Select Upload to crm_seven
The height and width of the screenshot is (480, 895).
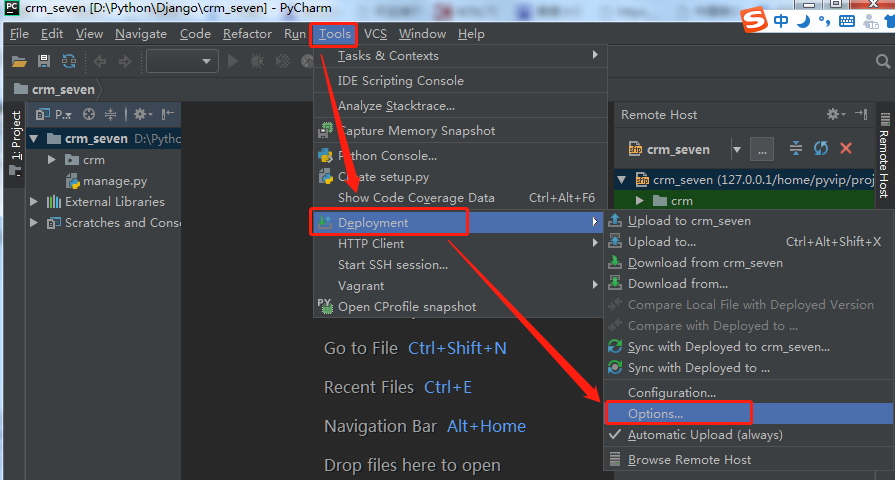click(x=748, y=221)
